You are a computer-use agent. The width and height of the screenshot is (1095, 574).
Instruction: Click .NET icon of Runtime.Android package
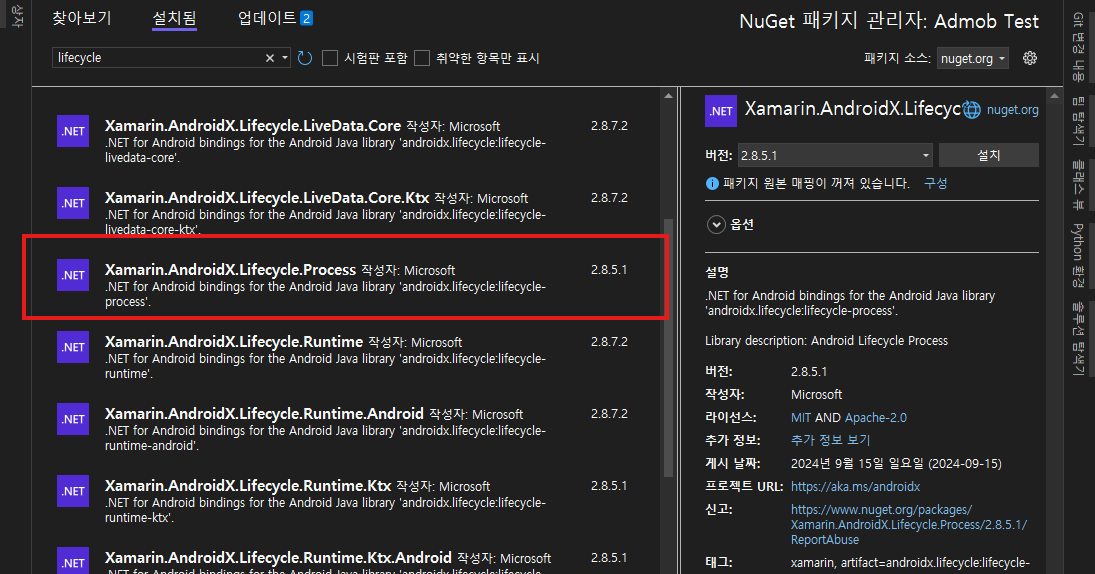click(x=73, y=419)
